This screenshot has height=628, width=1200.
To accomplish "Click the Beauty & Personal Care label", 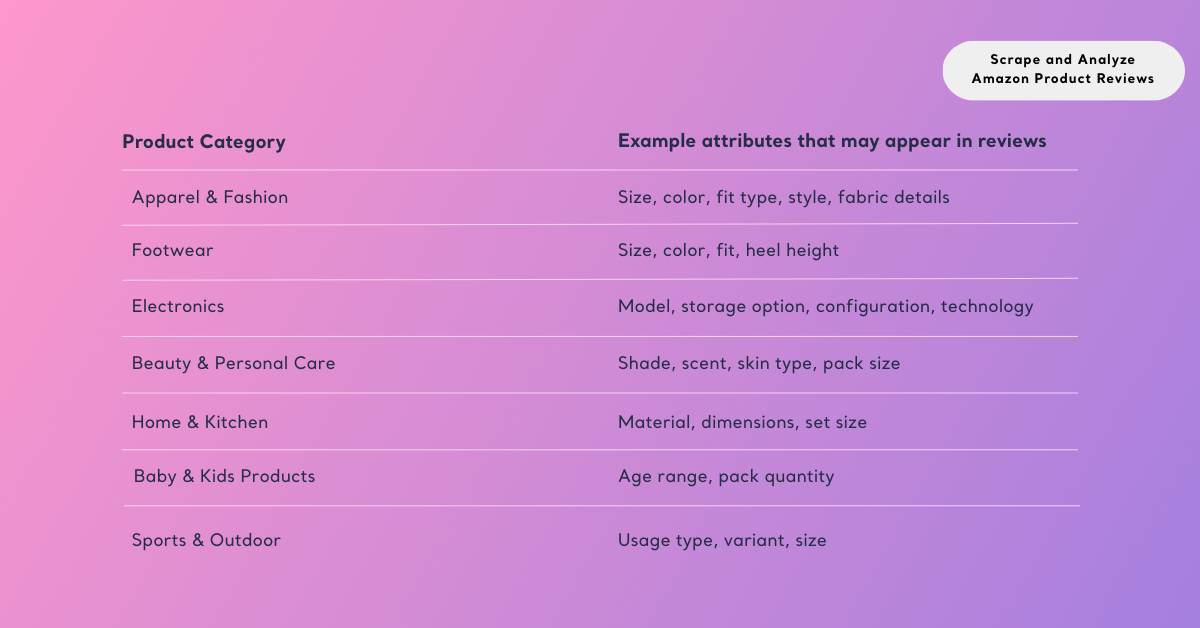I will pyautogui.click(x=233, y=364).
